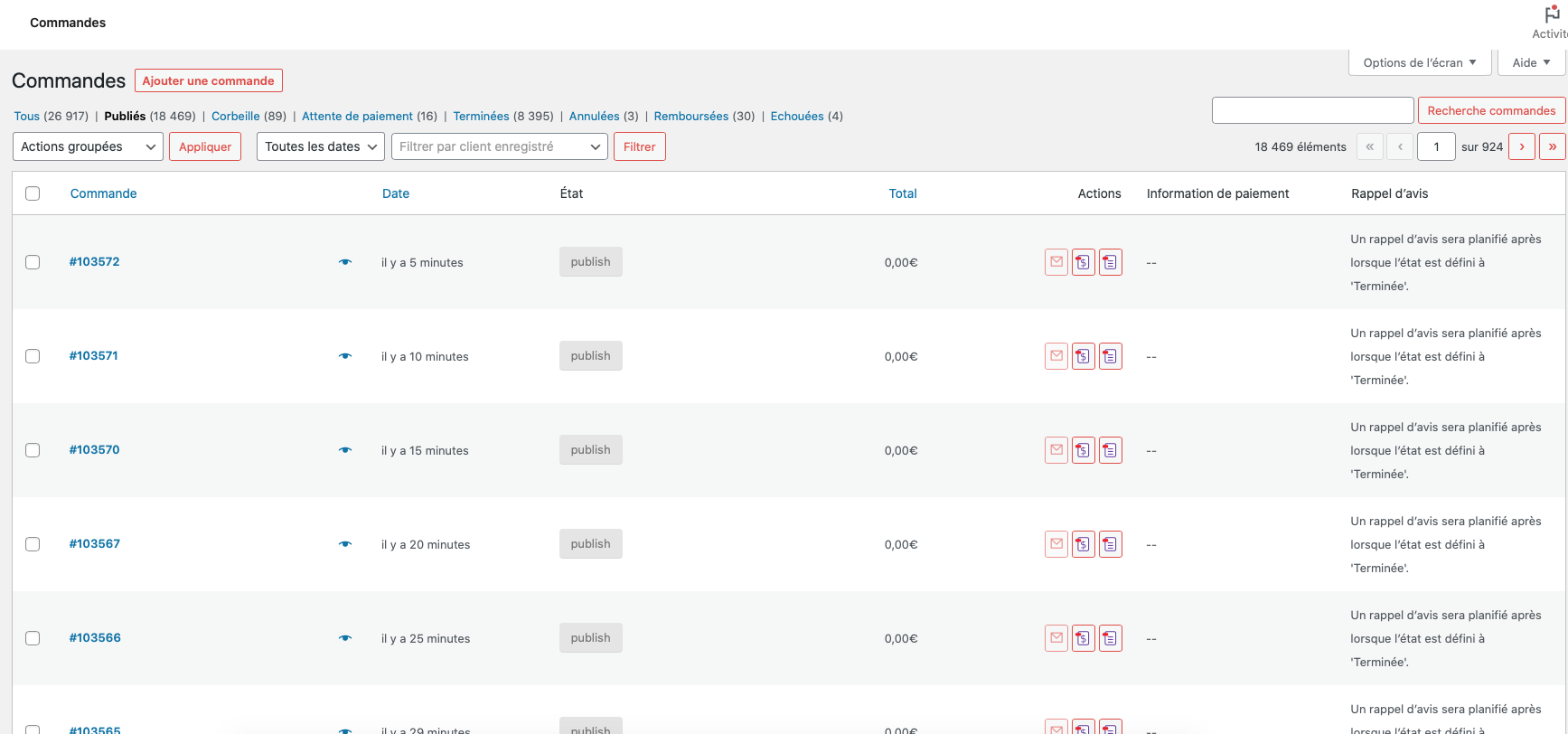Open order #103572 link
The image size is (1568, 734).
tap(95, 261)
